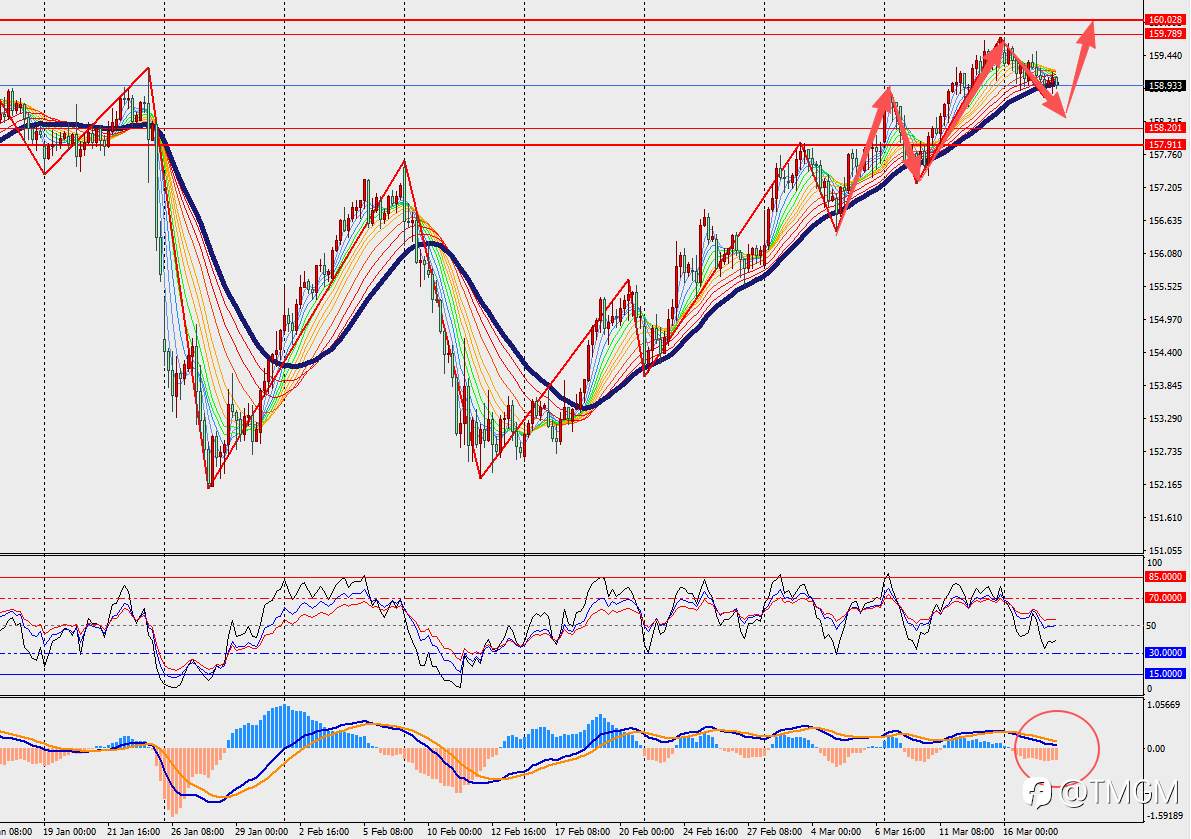Click the MACD scale value 1.05669

[1164, 705]
